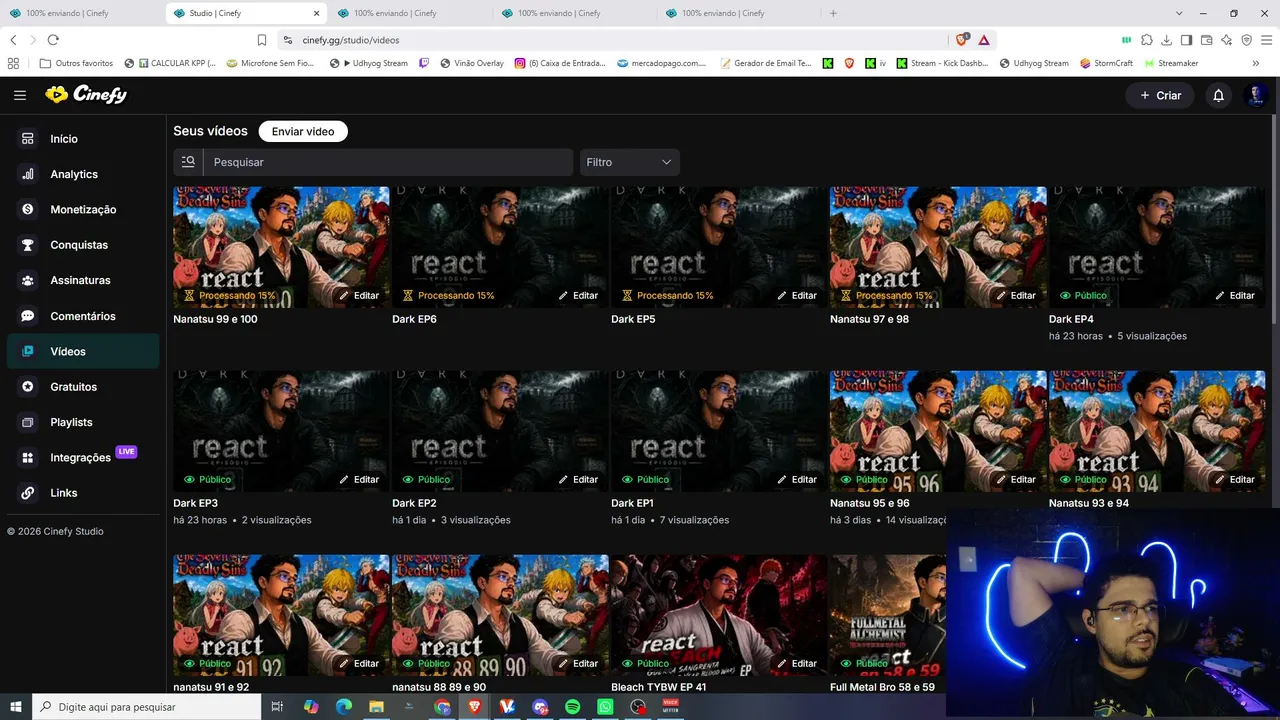Click the Dark EP2 title

pyautogui.click(x=414, y=503)
